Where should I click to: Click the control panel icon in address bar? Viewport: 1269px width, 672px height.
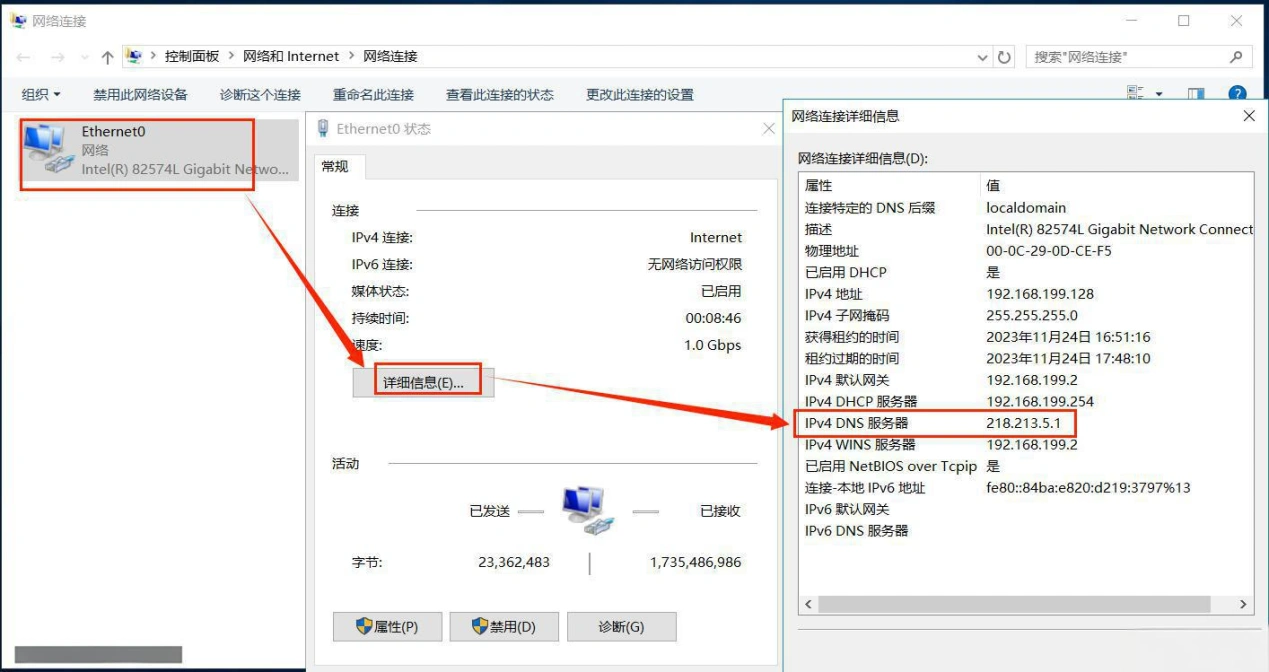pyautogui.click(x=134, y=57)
